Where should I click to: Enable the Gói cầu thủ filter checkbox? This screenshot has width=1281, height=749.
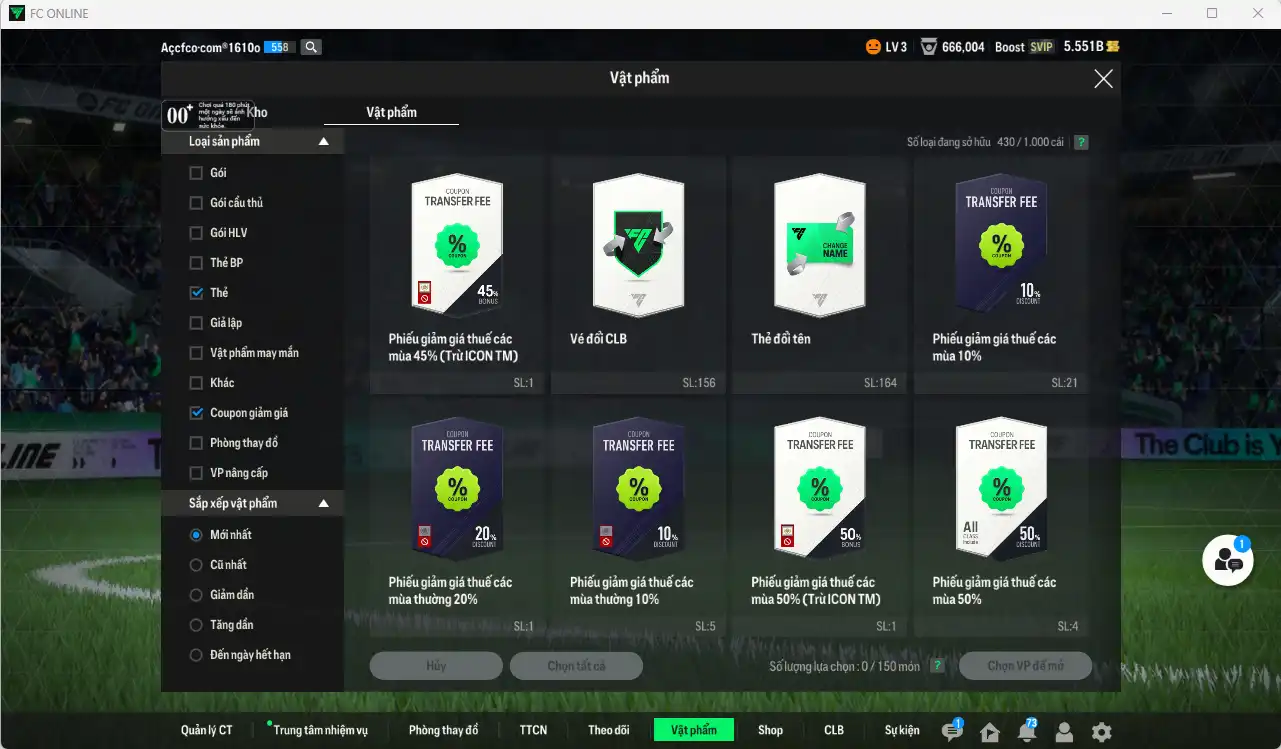[196, 203]
